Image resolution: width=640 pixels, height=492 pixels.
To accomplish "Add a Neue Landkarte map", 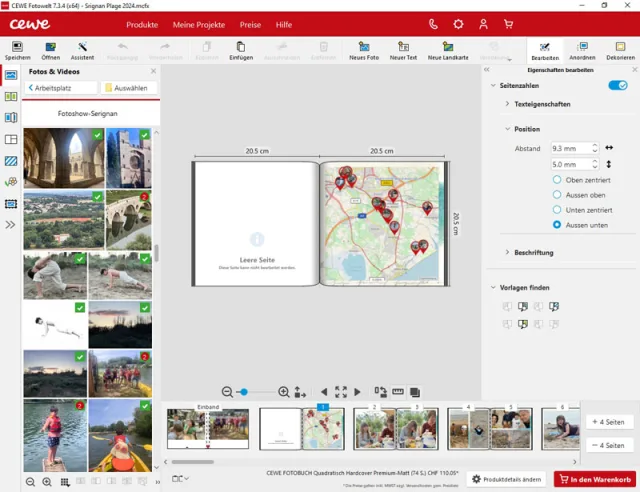I will 447,47.
